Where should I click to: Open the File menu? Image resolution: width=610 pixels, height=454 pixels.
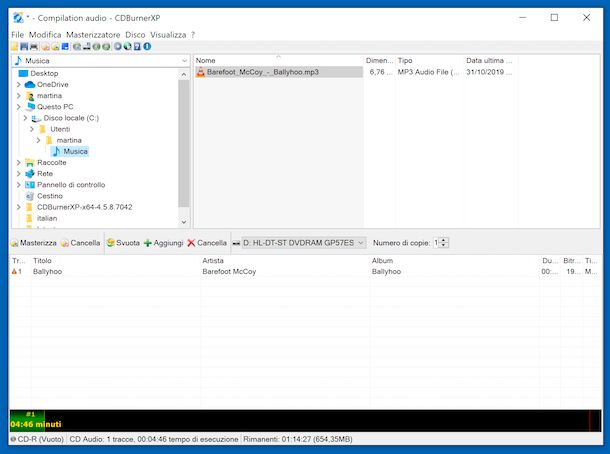tap(18, 35)
